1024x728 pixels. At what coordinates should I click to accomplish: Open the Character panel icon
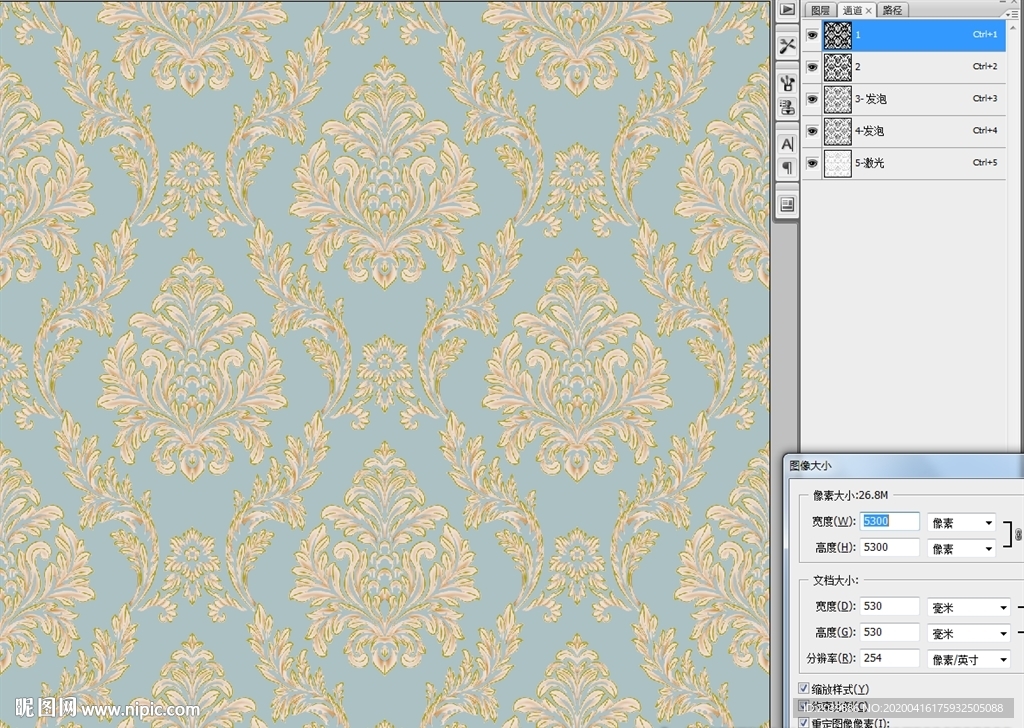787,143
